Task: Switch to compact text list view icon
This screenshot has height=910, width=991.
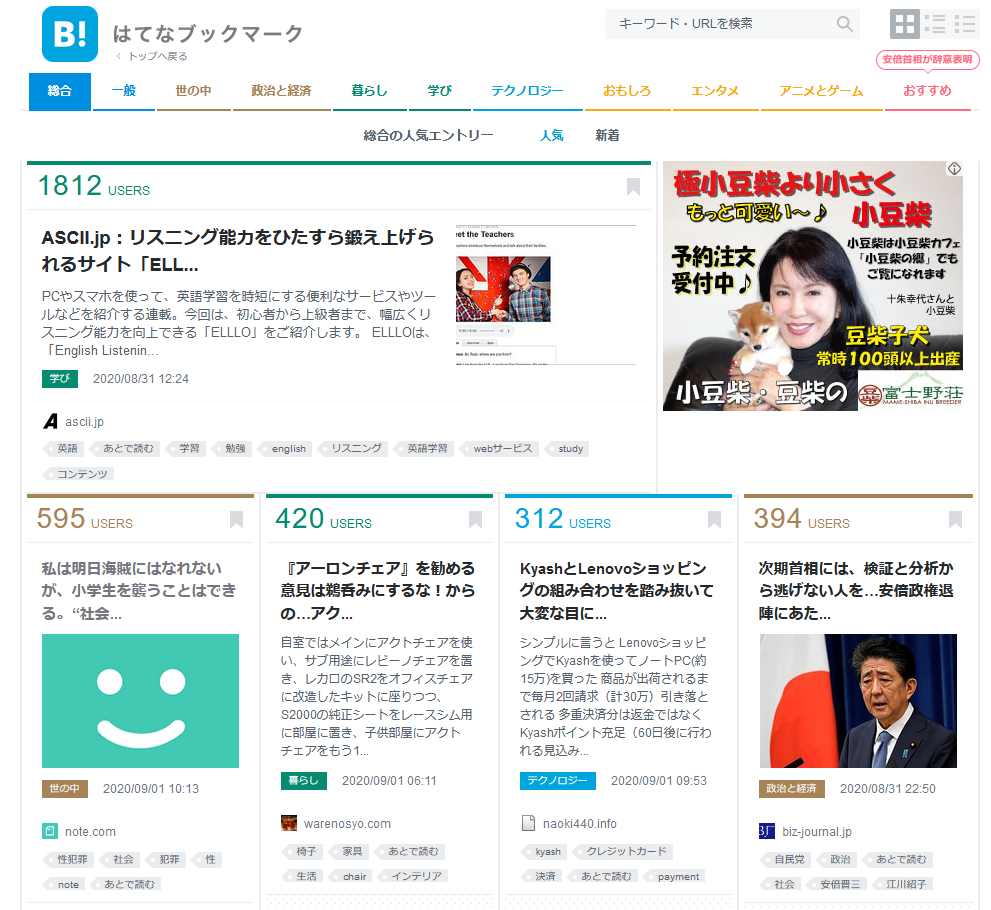Action: click(965, 24)
